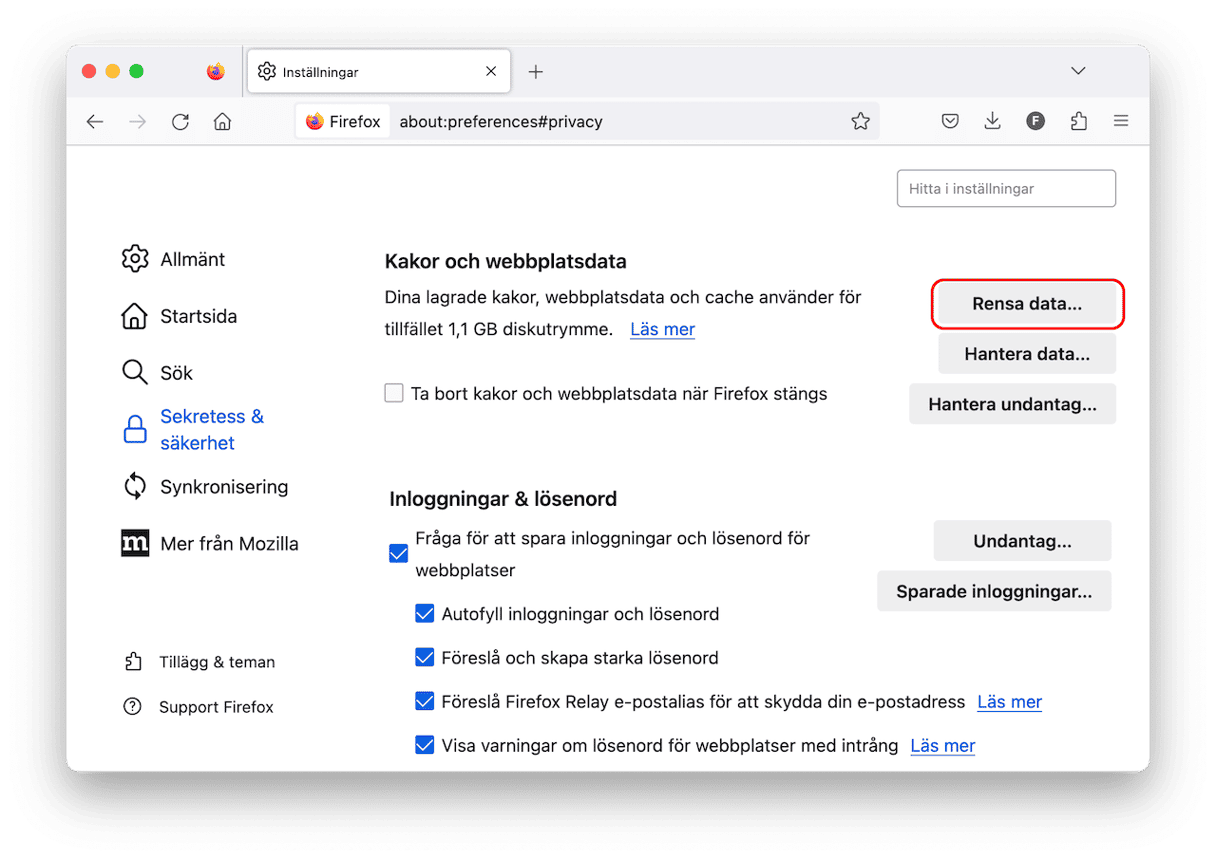Click the new tab plus button
1216x859 pixels.
[x=536, y=72]
